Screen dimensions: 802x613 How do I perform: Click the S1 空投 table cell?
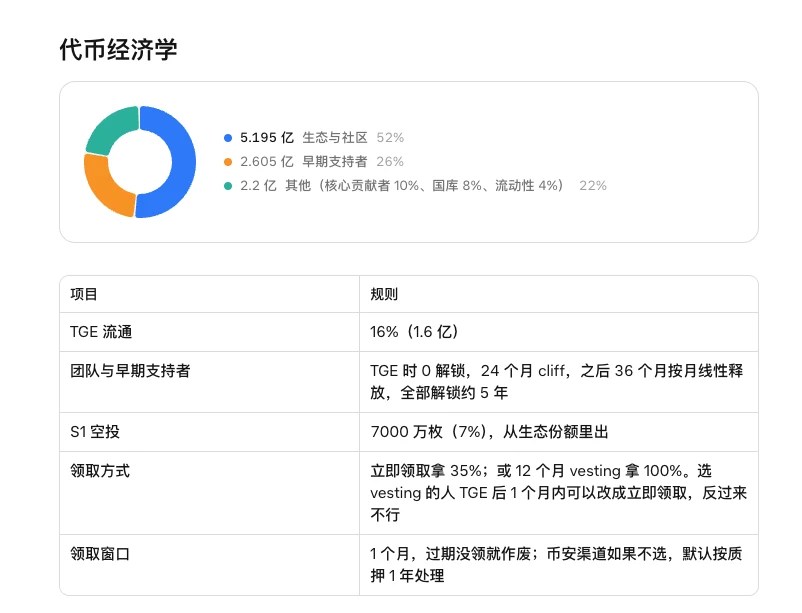click(x=210, y=432)
